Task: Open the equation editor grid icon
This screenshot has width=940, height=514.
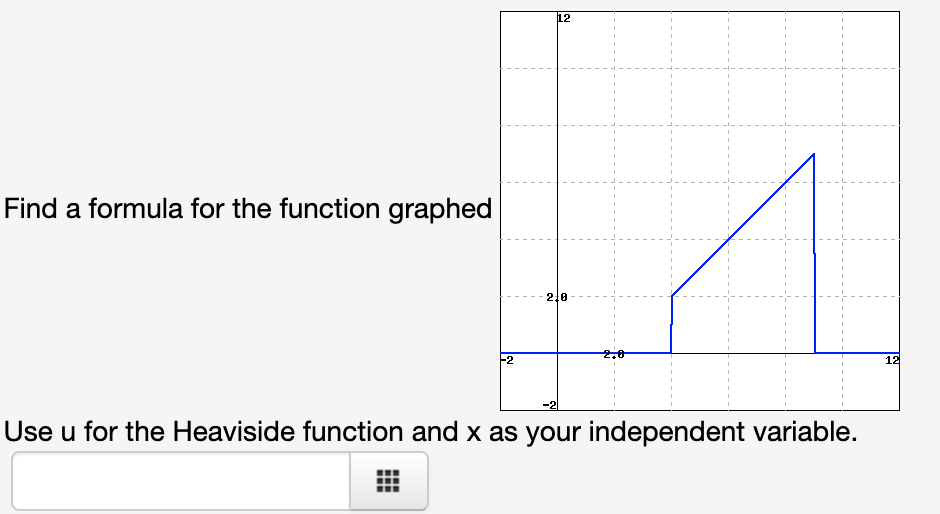Action: (388, 481)
